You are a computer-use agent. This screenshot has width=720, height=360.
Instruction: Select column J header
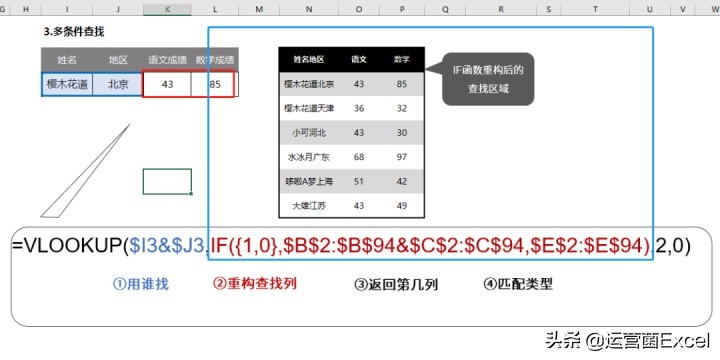tap(118, 9)
